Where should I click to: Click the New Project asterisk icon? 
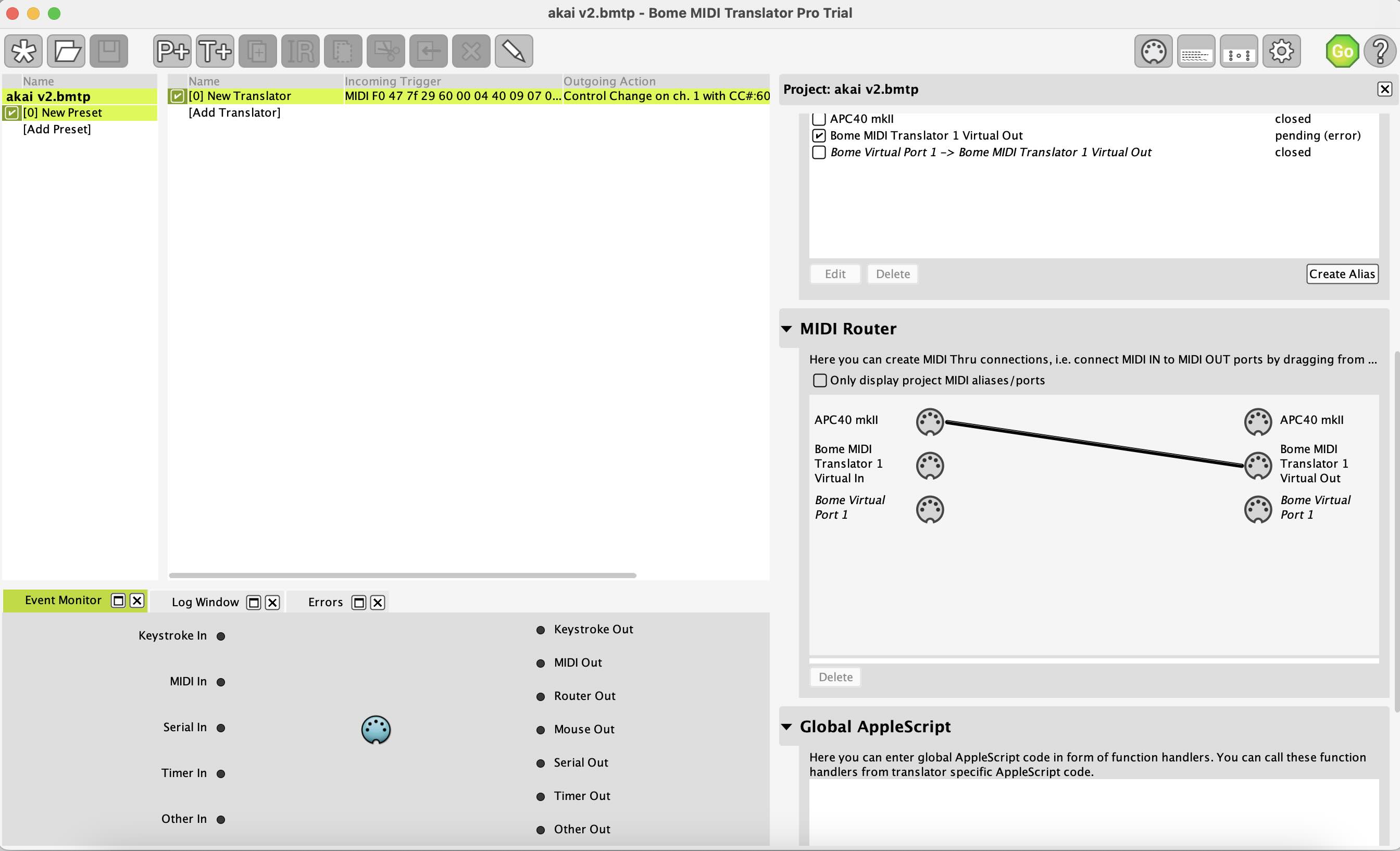click(23, 51)
